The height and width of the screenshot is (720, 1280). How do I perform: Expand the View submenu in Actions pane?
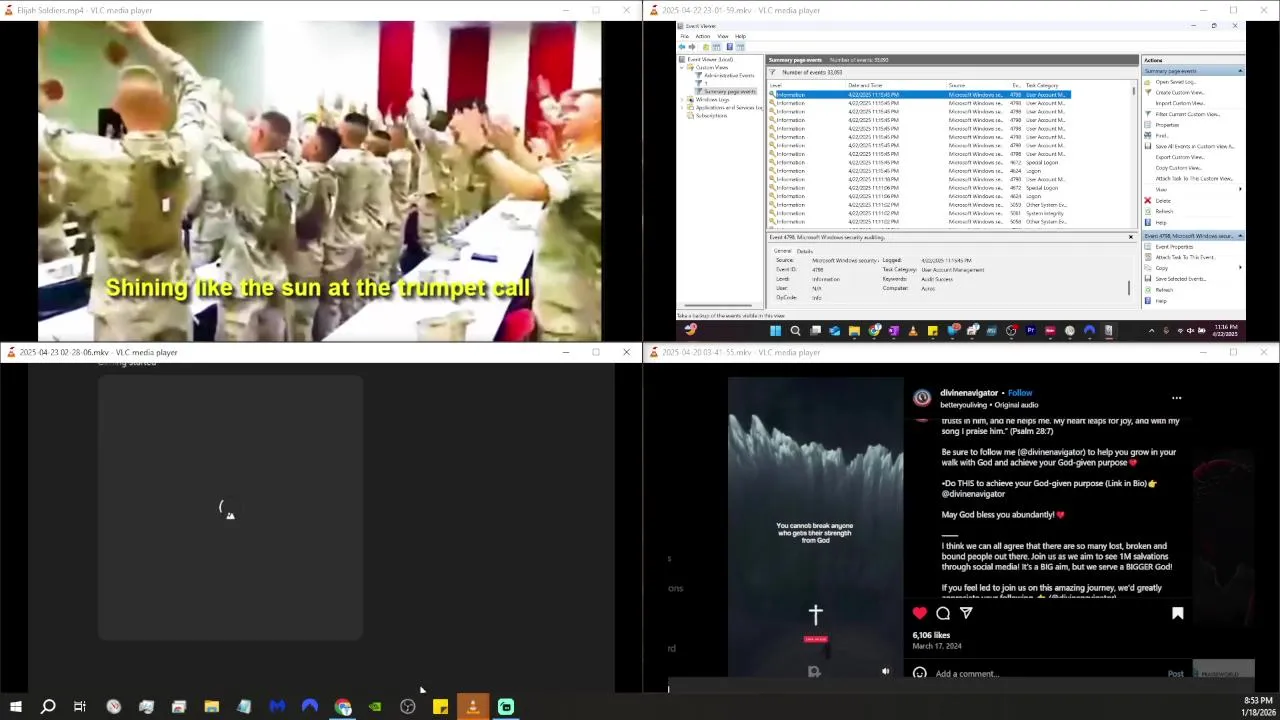click(x=1241, y=189)
